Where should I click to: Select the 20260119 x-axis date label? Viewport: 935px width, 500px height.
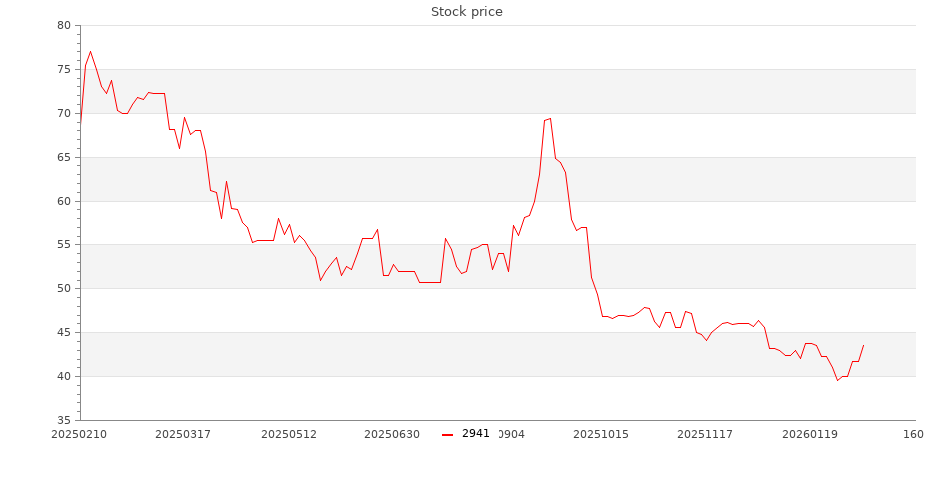tap(810, 435)
